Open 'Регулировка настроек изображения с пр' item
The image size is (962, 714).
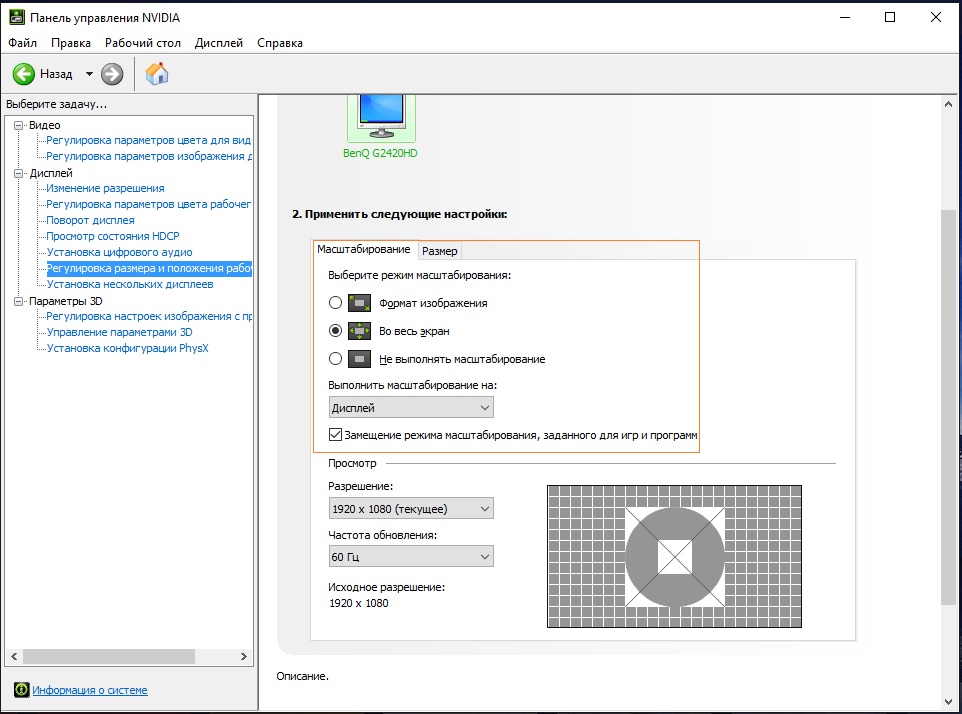coord(149,316)
